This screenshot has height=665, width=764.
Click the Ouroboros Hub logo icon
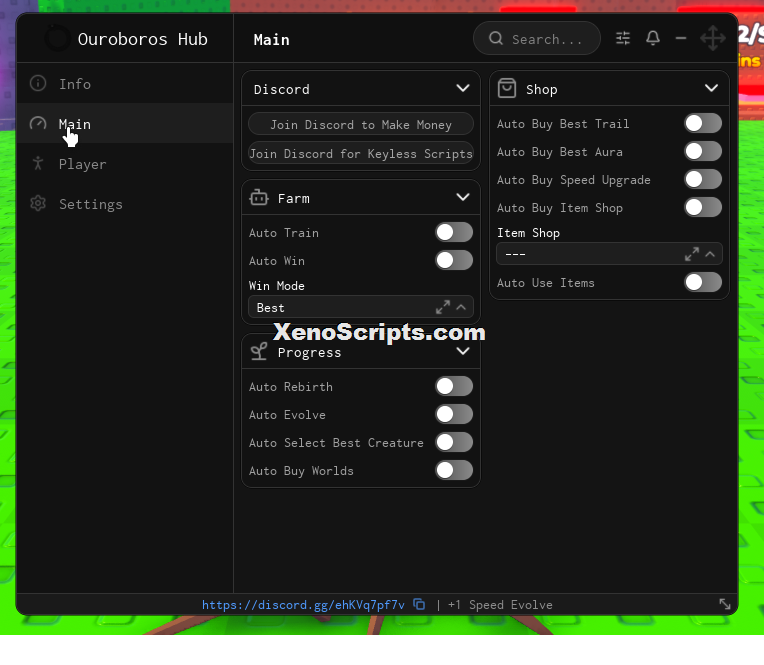[x=57, y=38]
